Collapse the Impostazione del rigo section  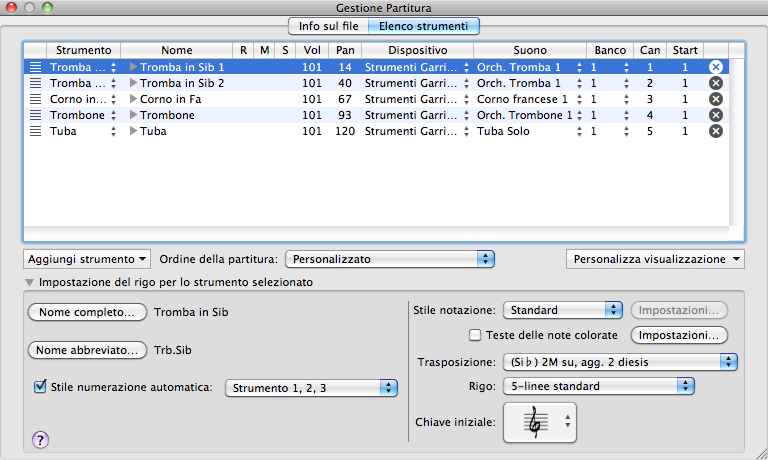[x=29, y=283]
